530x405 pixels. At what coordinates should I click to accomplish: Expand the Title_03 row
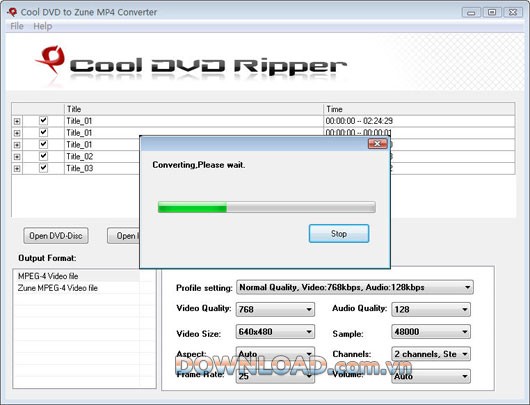17,169
